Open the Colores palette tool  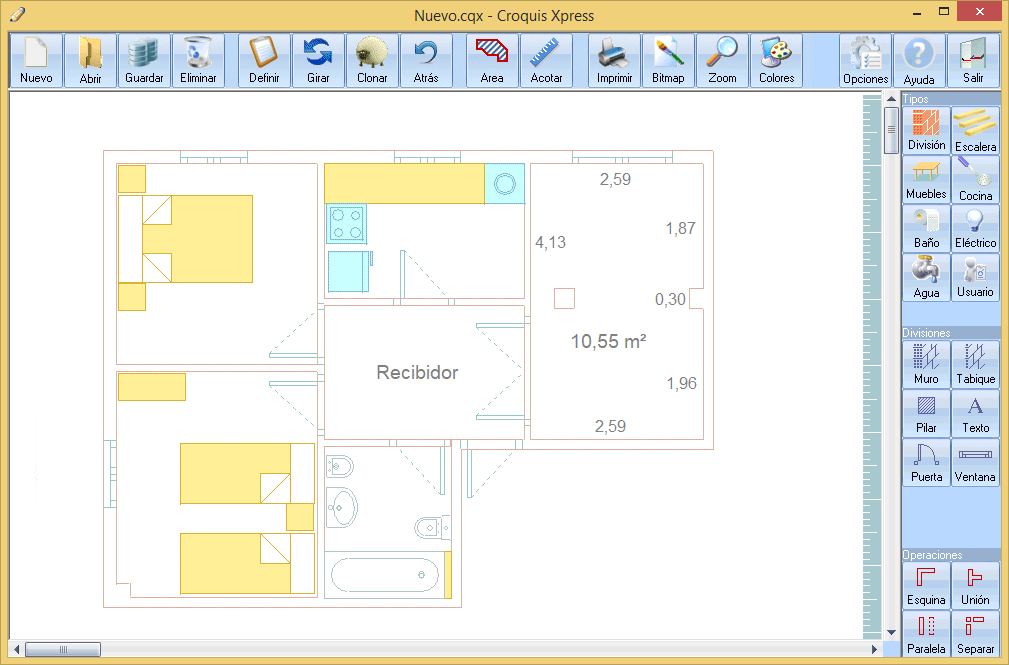(776, 60)
